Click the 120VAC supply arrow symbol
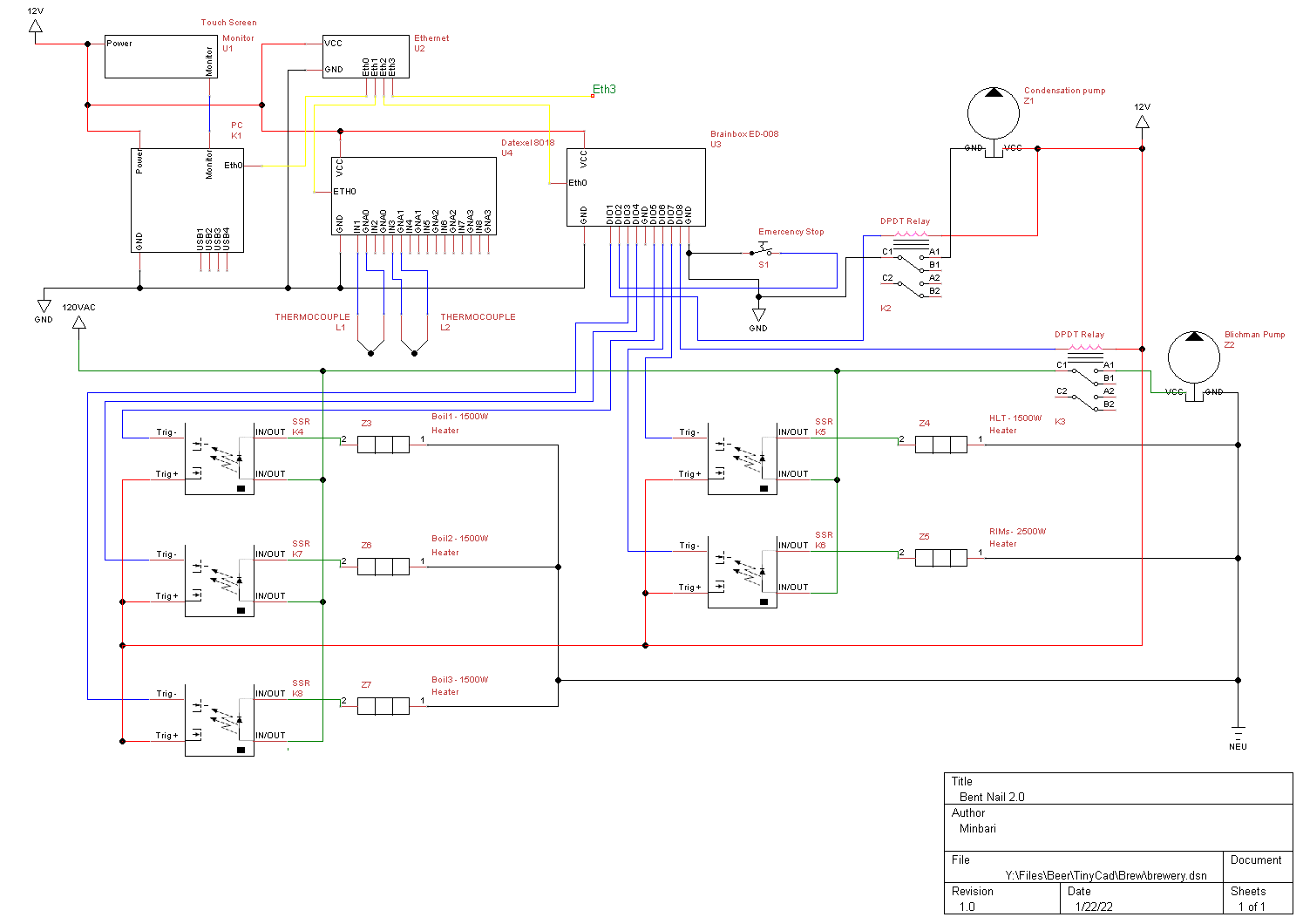This screenshot has height=924, width=1303. pos(79,323)
